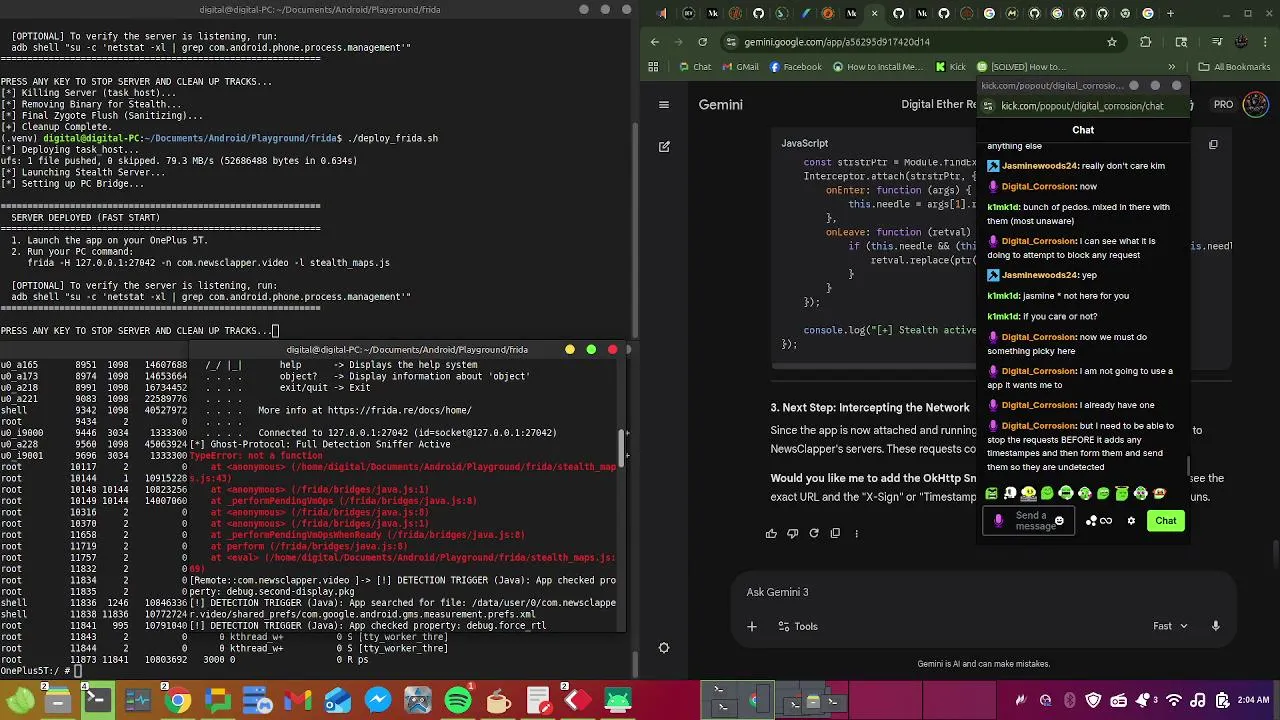Open the Chrome apps grid shortcut

click(x=653, y=67)
